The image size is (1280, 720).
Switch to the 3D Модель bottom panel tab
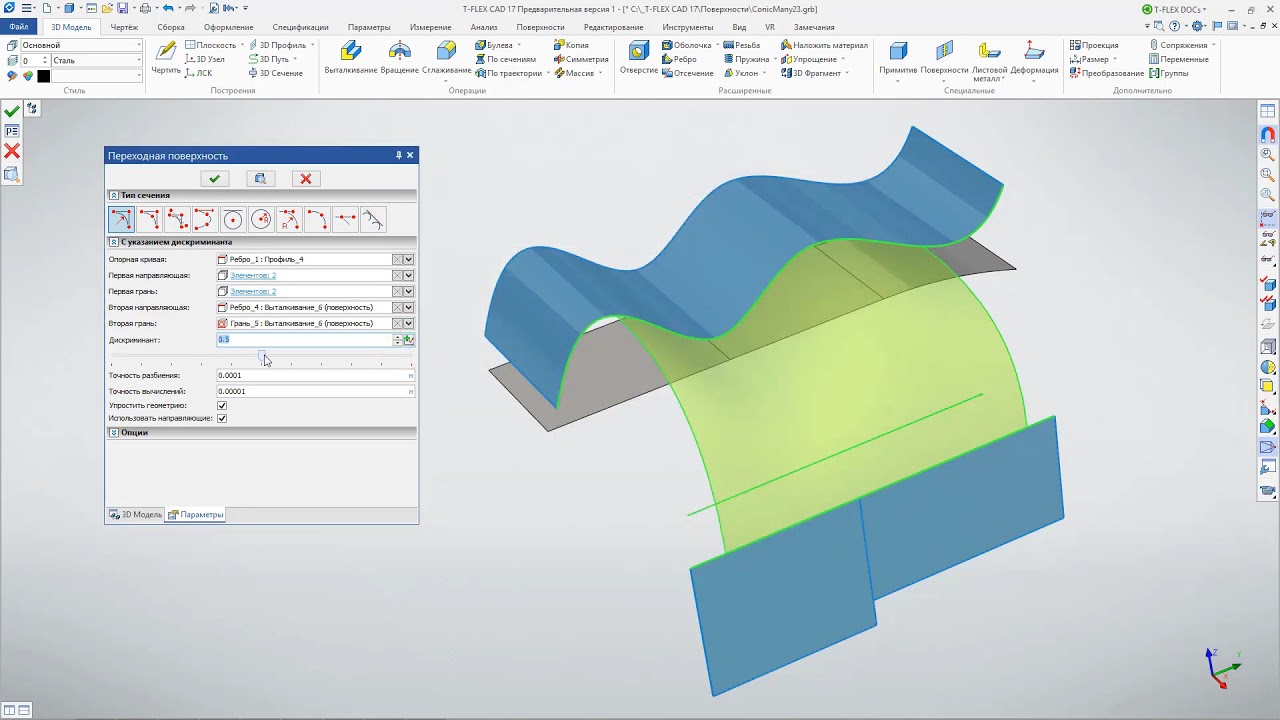[x=136, y=514]
